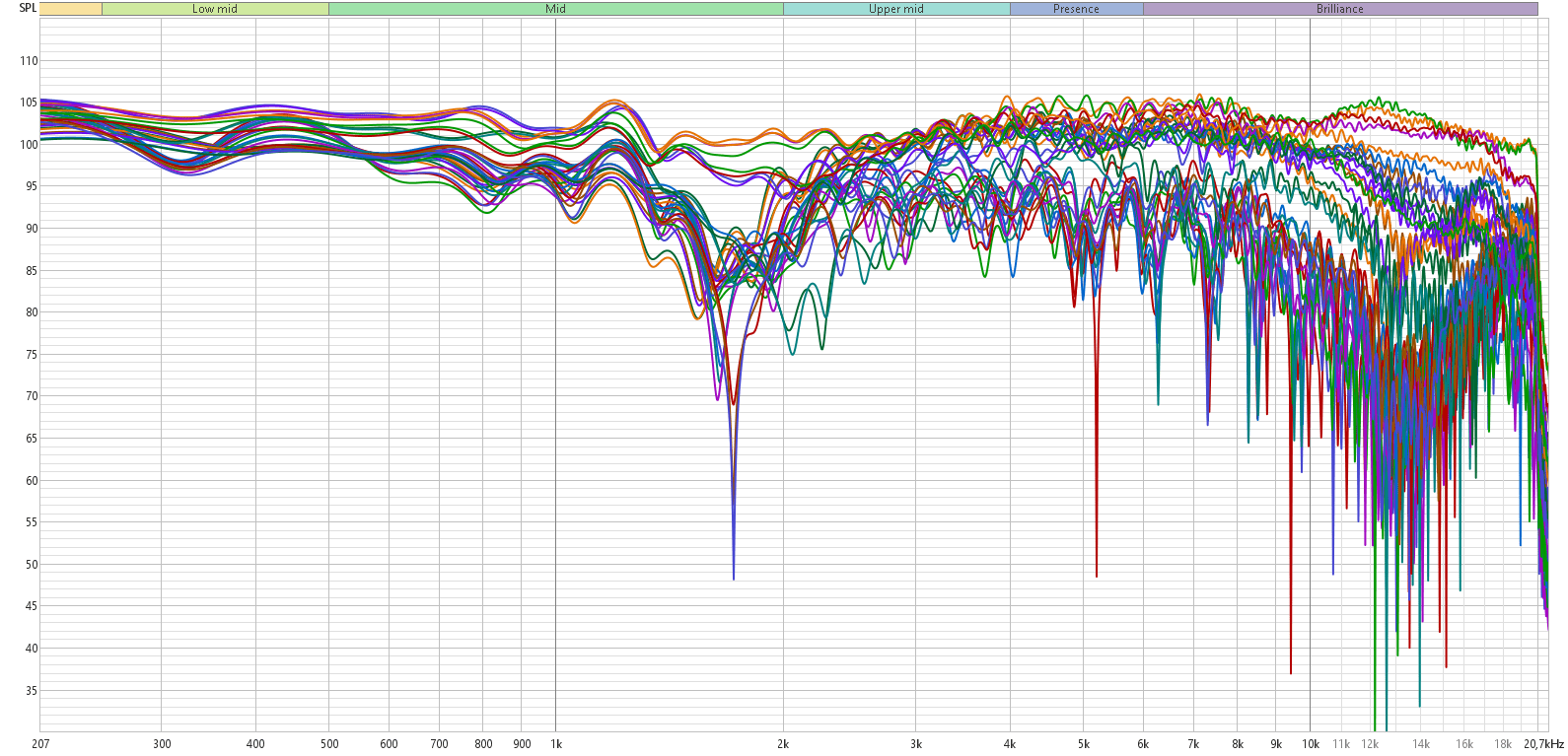Click the 300 frequency axis label
This screenshot has width=1568, height=756.
click(162, 744)
